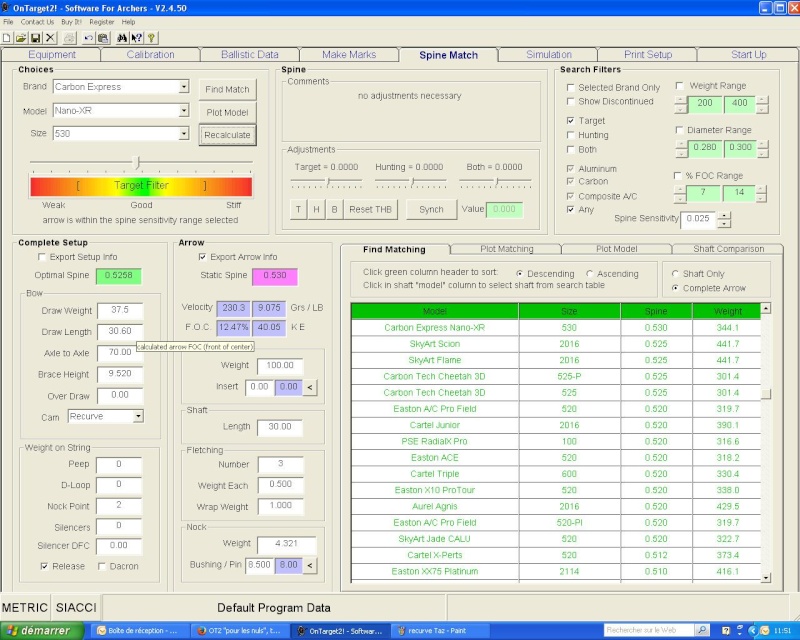
Task: Click the search icon in the taskbar web search
Action: click(x=702, y=630)
